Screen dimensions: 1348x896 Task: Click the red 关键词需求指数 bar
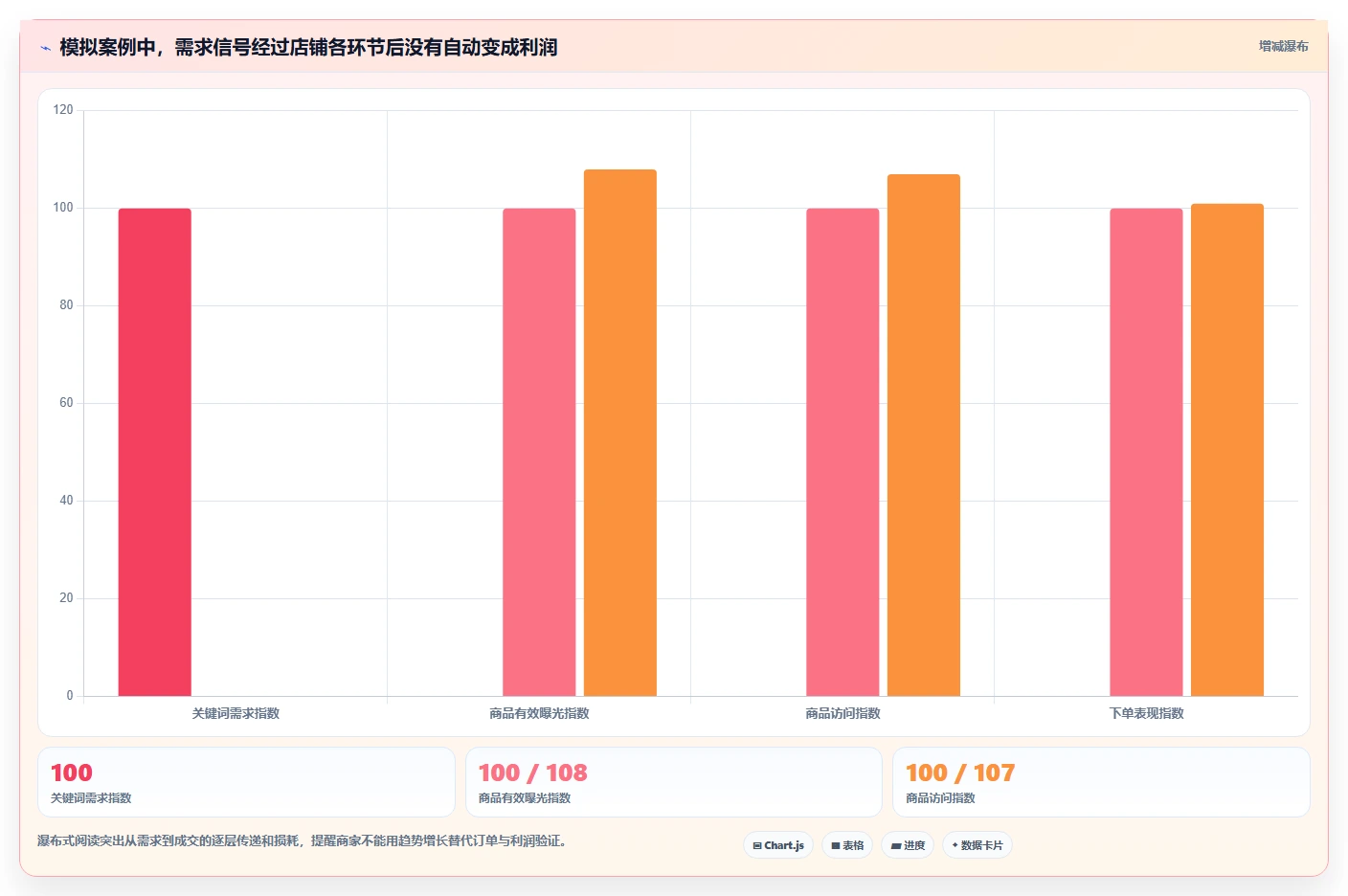[x=155, y=452]
